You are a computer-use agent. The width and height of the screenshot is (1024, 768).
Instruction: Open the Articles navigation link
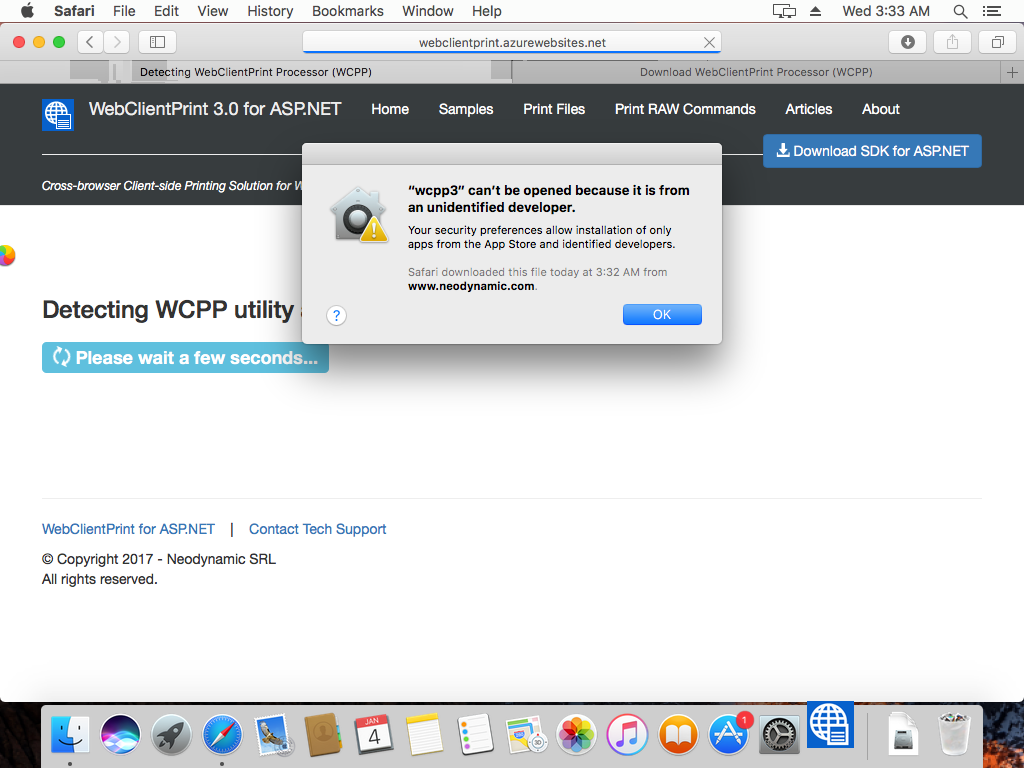click(x=808, y=109)
